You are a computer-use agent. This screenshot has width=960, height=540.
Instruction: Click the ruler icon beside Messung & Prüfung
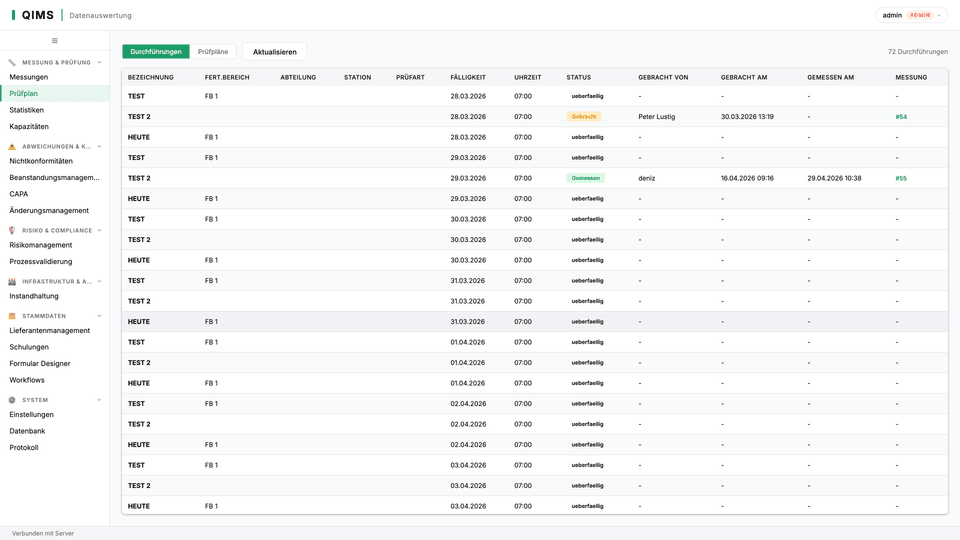12,62
